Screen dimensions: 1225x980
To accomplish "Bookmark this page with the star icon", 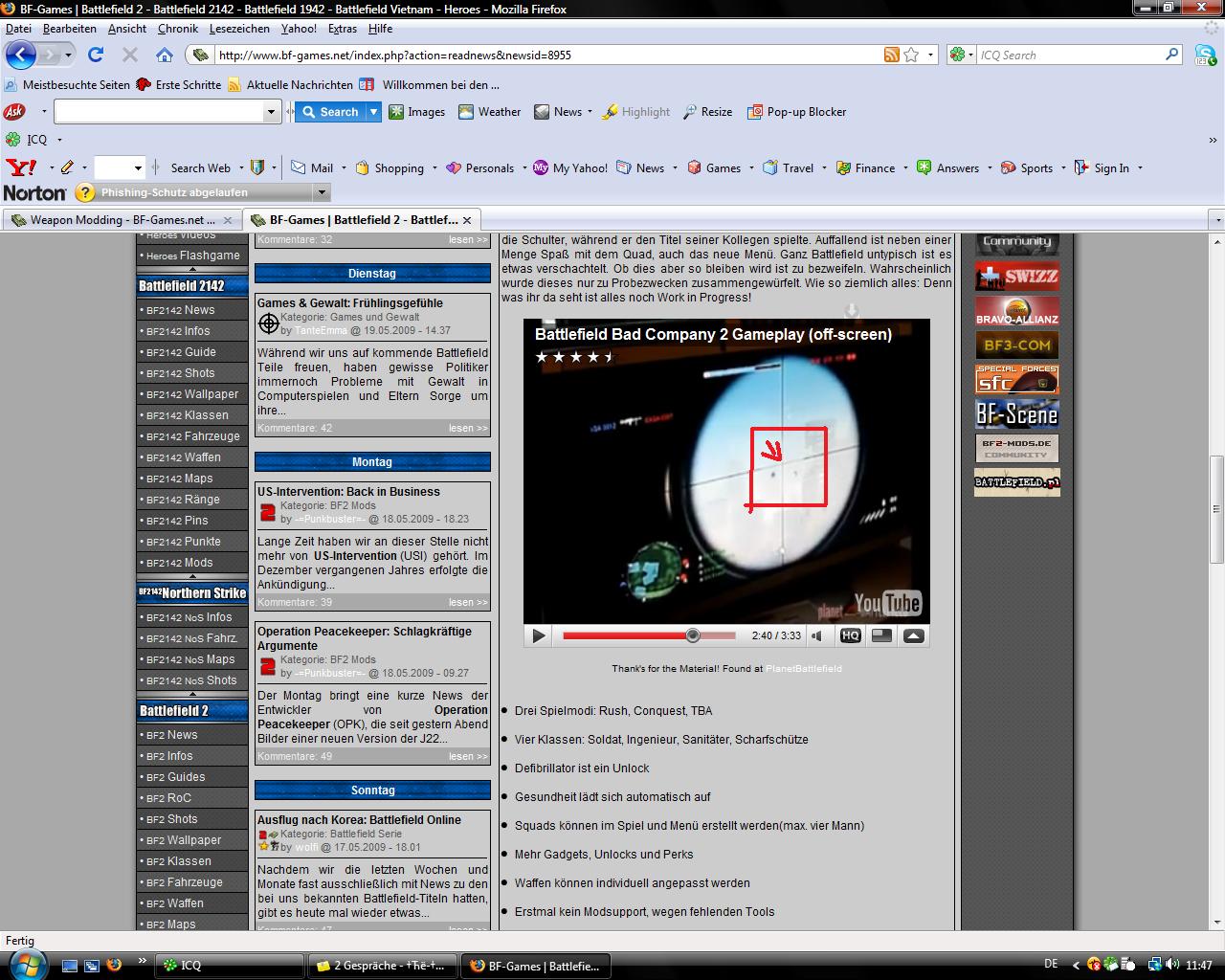I will coord(911,55).
